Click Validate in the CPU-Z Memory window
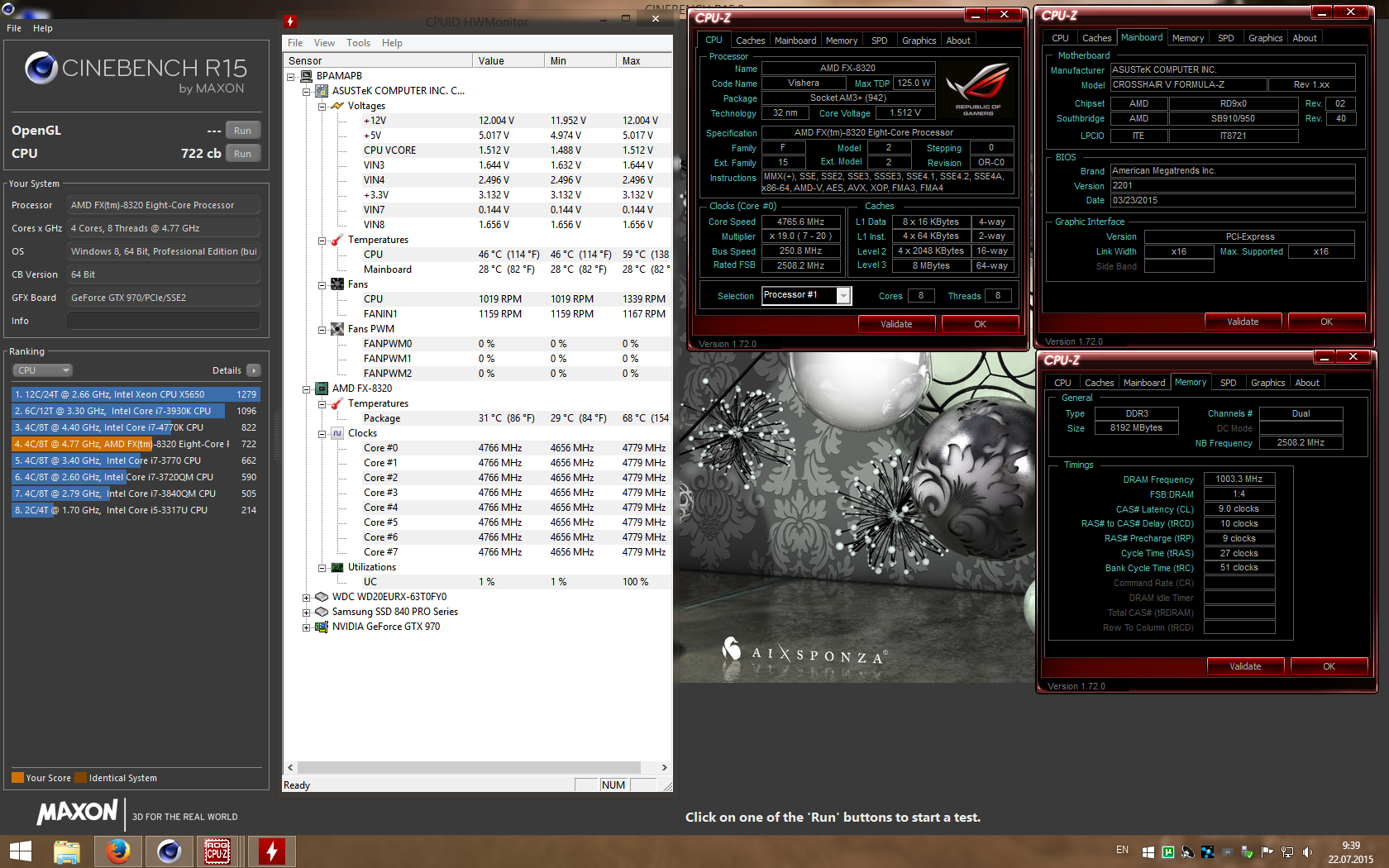The height and width of the screenshot is (868, 1389). pos(1245,666)
